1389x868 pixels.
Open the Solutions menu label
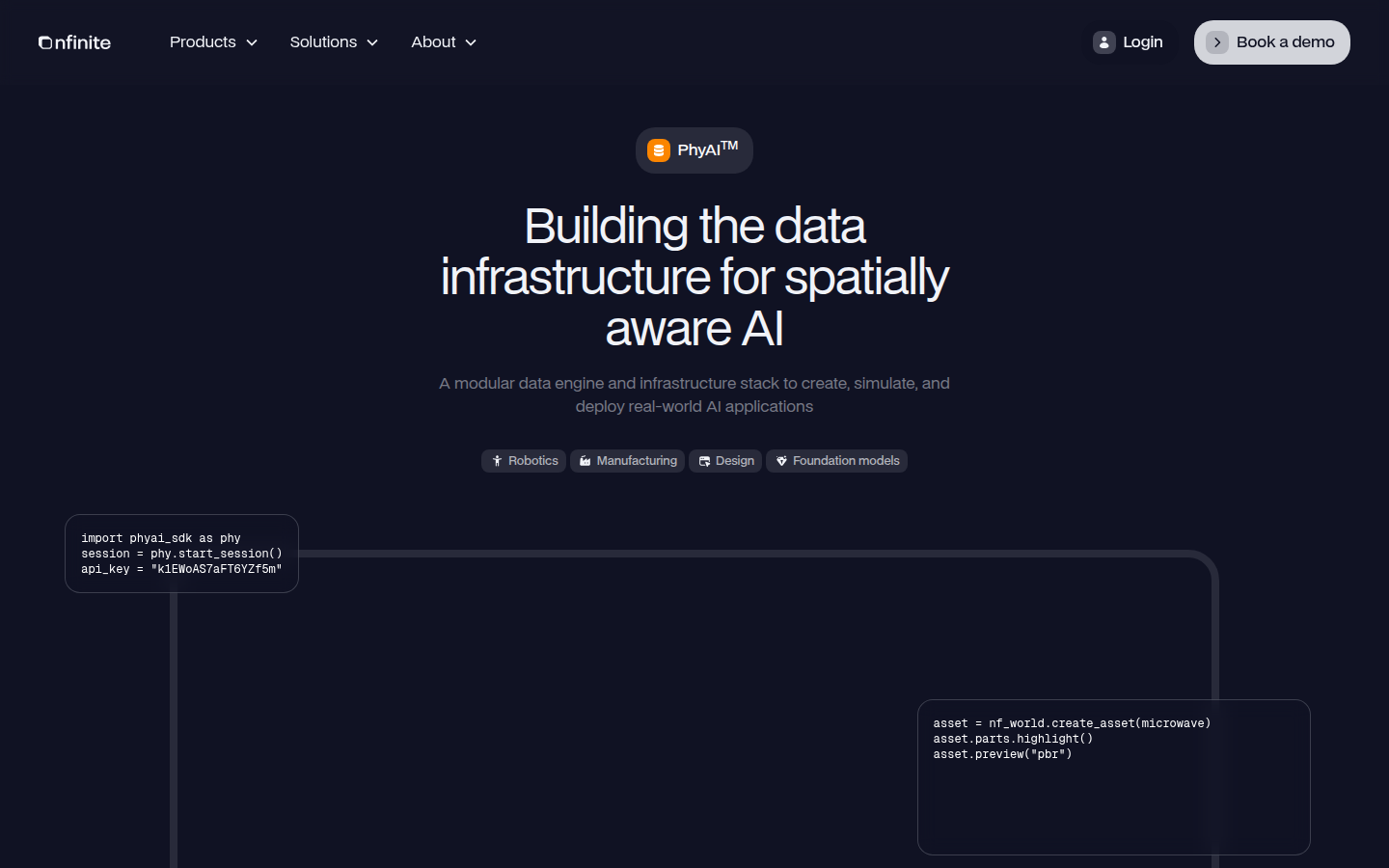pyautogui.click(x=323, y=42)
